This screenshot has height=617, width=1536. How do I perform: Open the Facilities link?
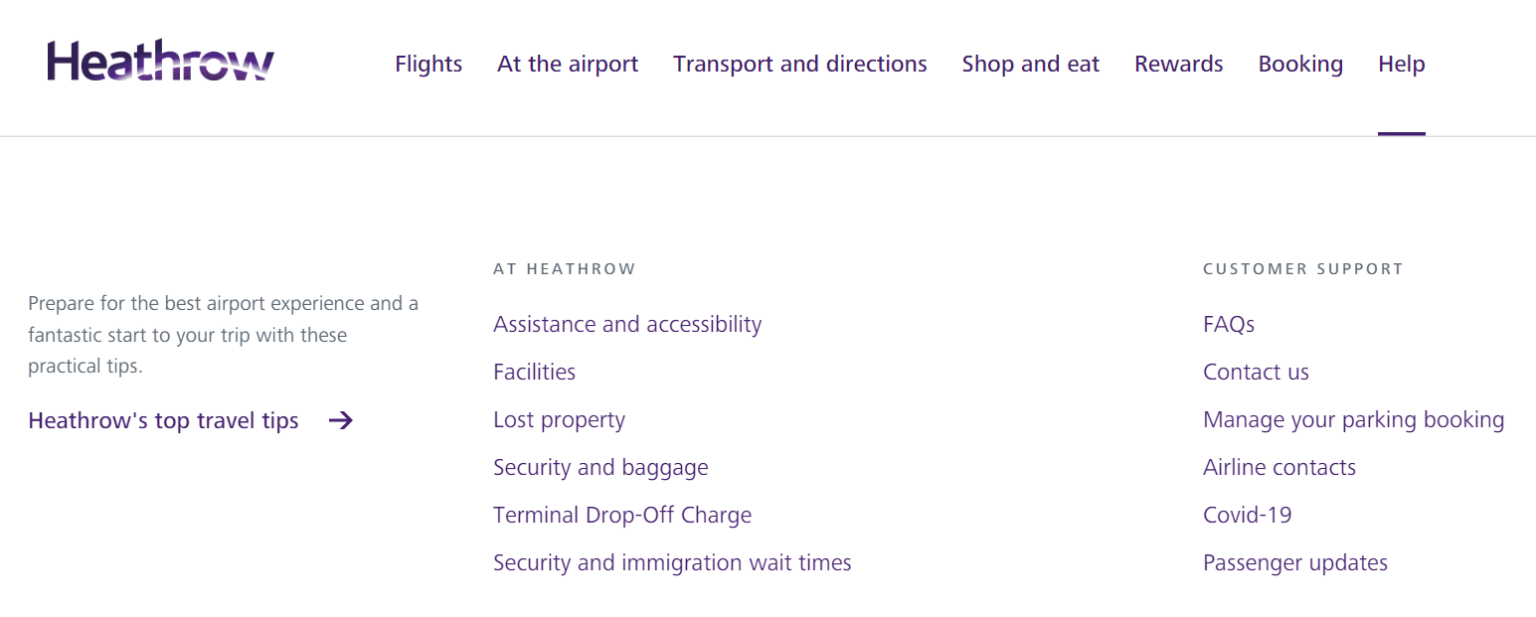coord(534,372)
